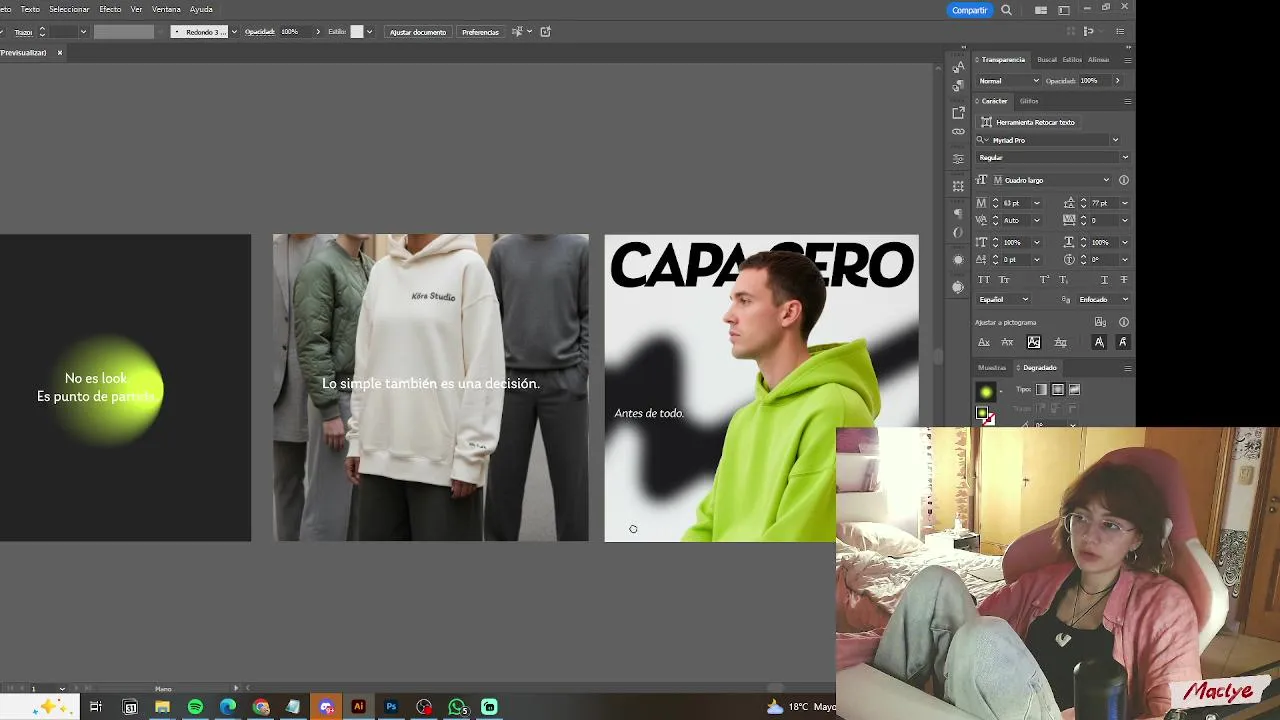Image resolution: width=1280 pixels, height=720 pixels.
Task: Apply Superscript formatting
Action: (x=1045, y=280)
